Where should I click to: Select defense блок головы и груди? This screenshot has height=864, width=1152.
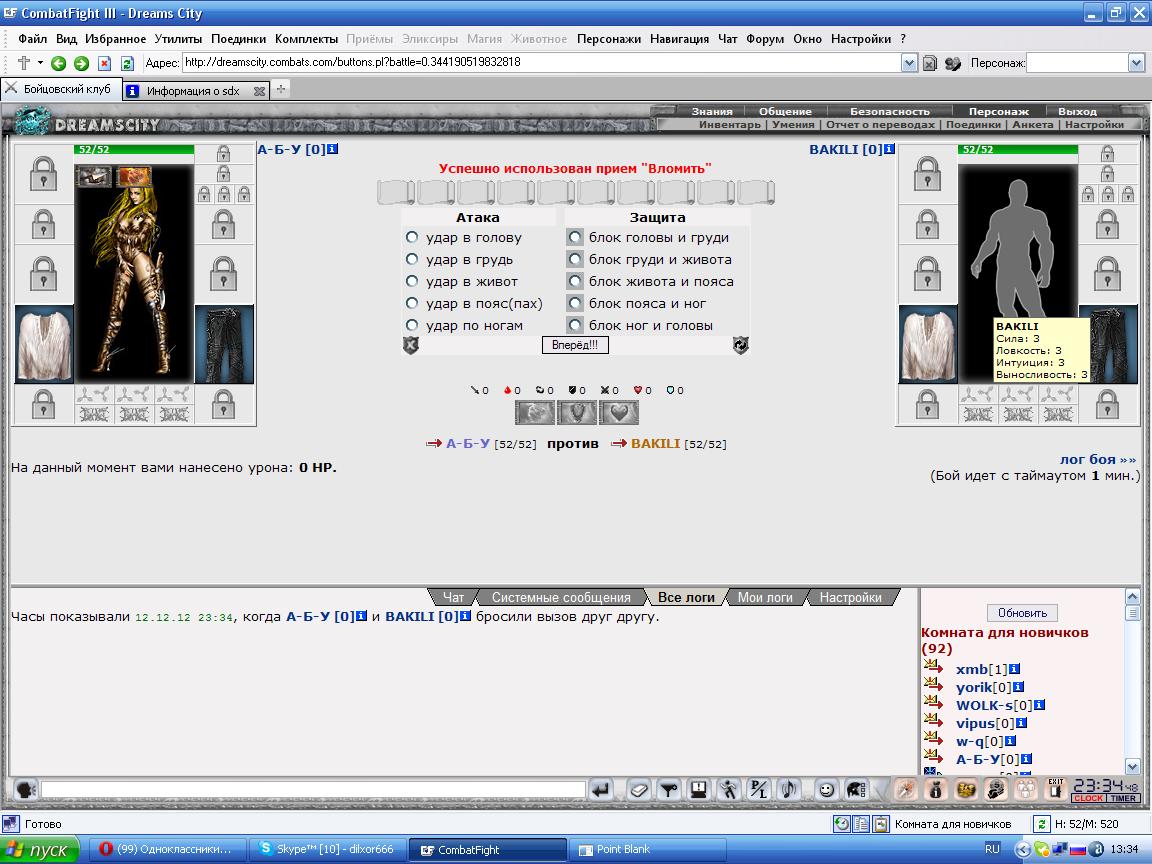pyautogui.click(x=575, y=237)
